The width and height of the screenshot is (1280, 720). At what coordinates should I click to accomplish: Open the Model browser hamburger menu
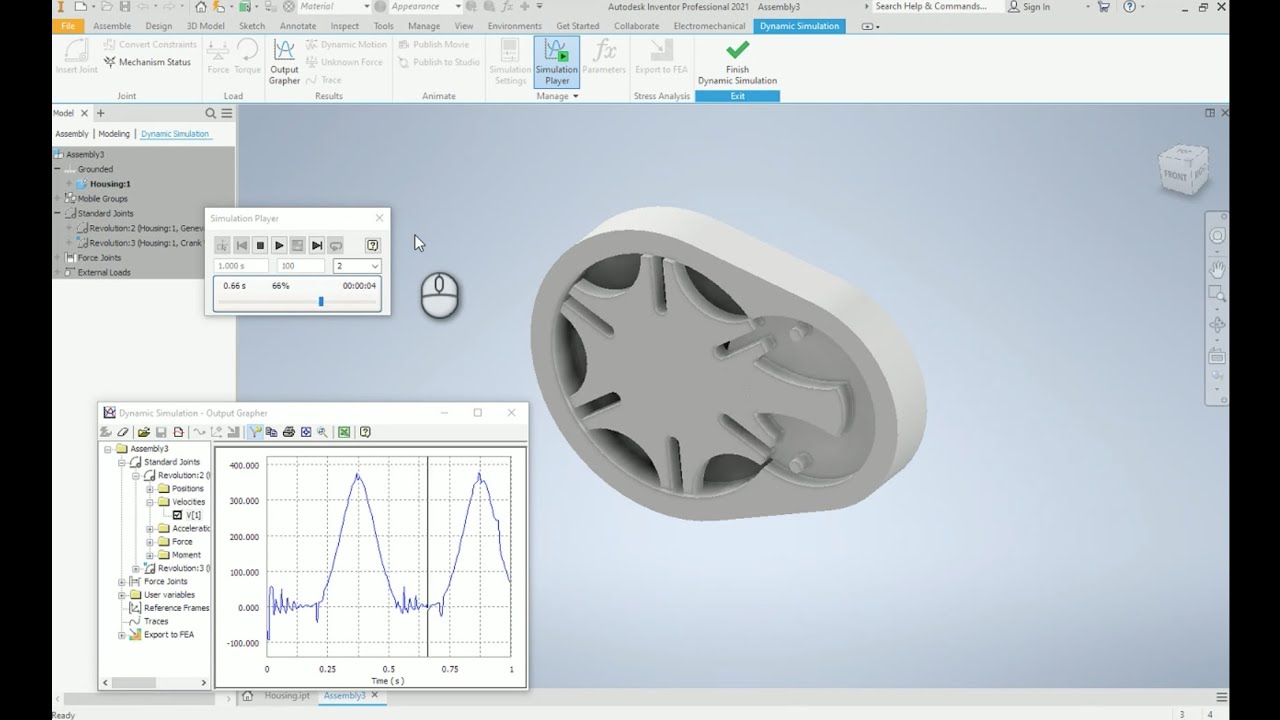[226, 113]
